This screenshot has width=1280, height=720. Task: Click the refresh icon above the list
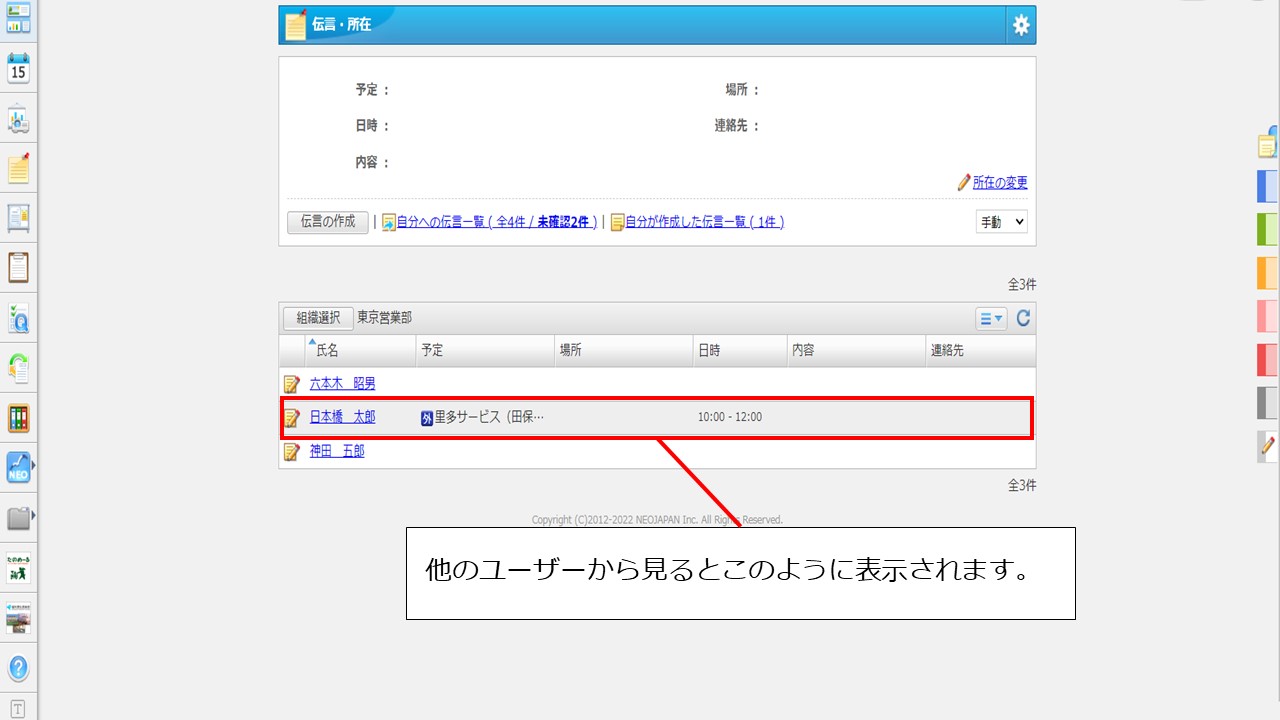pos(1023,319)
